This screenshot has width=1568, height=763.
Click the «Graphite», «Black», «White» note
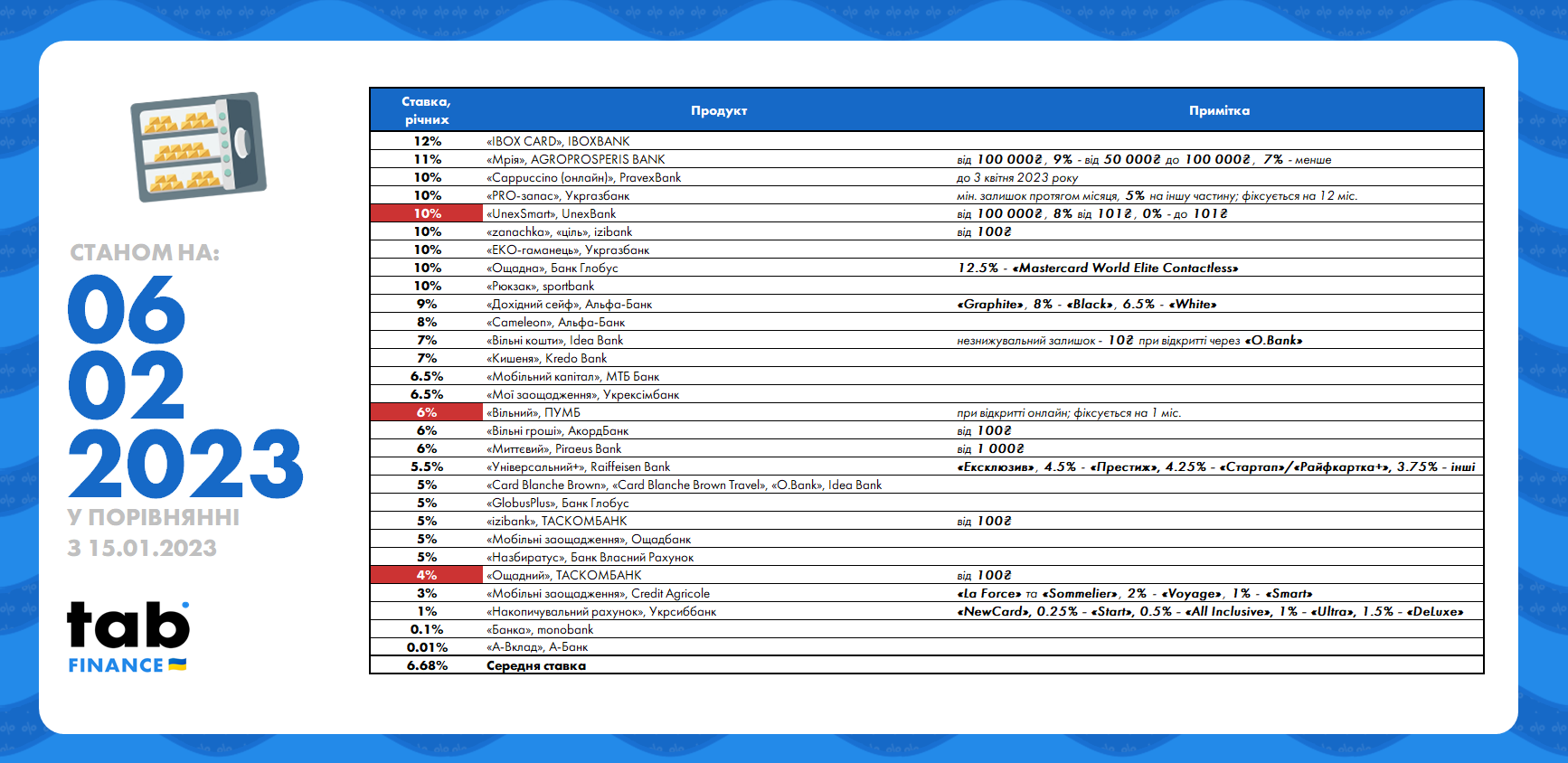pos(1087,304)
